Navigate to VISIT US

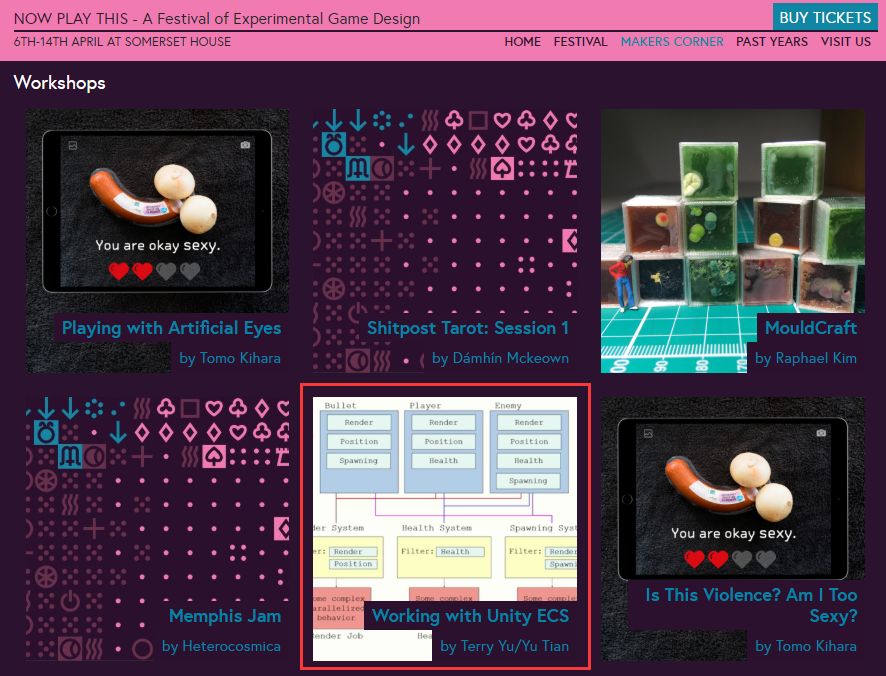(x=845, y=42)
